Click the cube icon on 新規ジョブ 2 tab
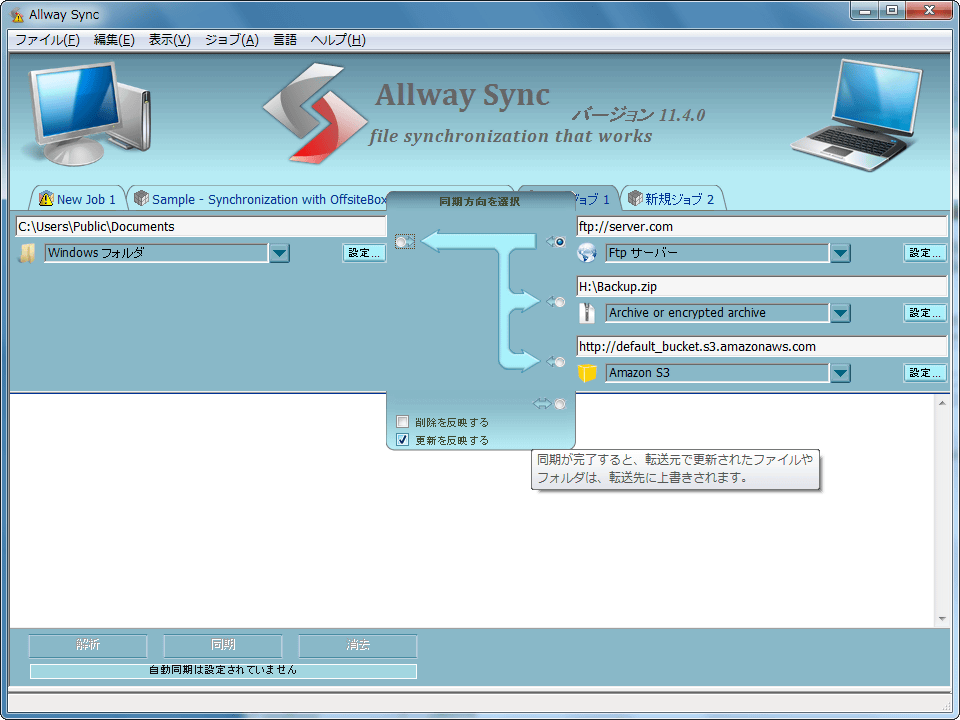 [x=635, y=198]
